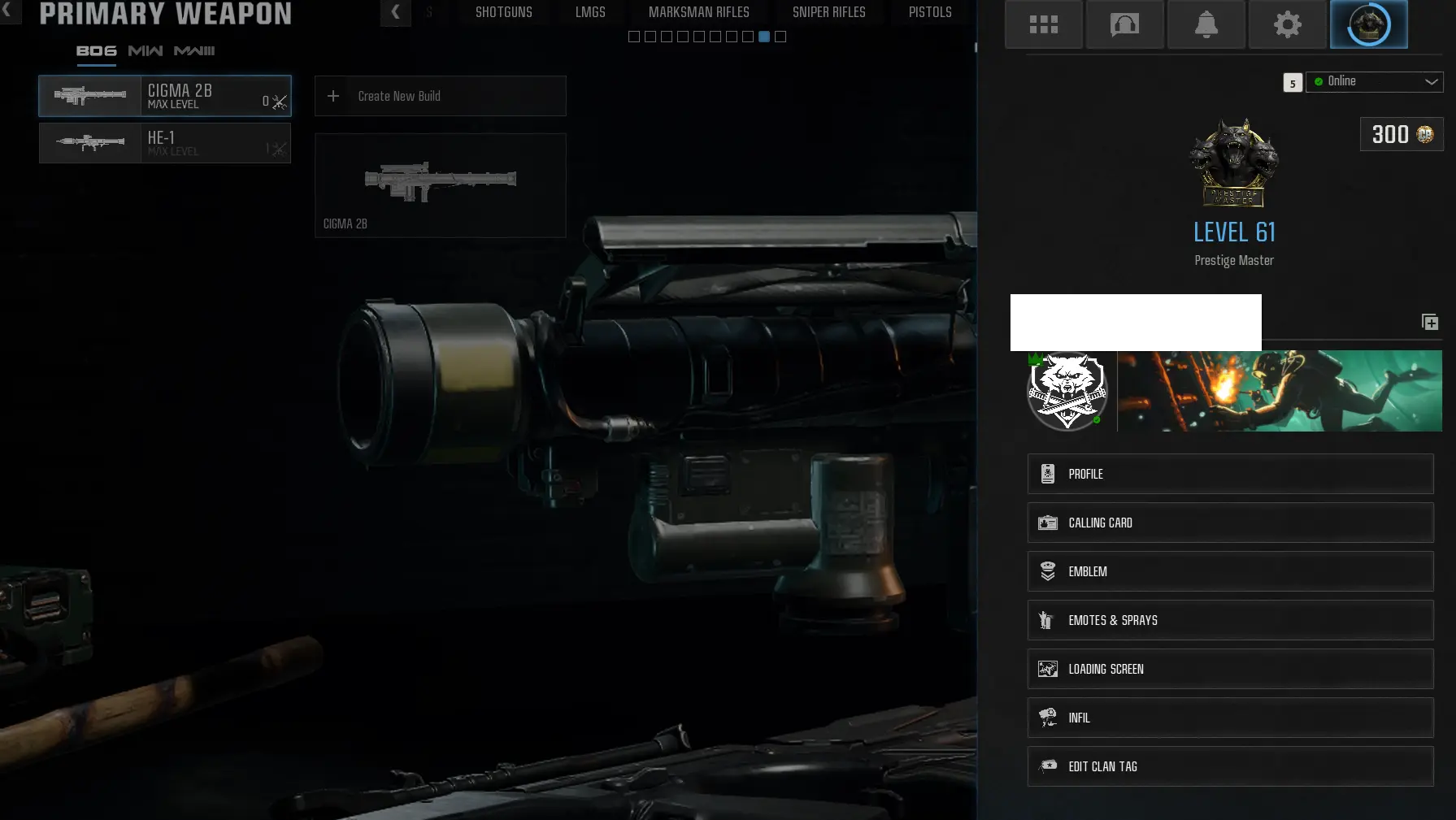Click the diver calling card banner

pos(1280,391)
